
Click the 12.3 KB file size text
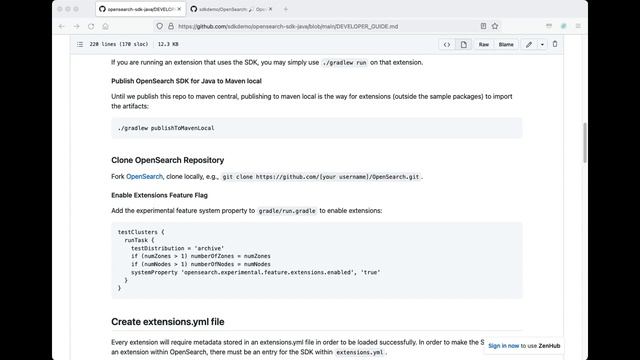[168, 44]
